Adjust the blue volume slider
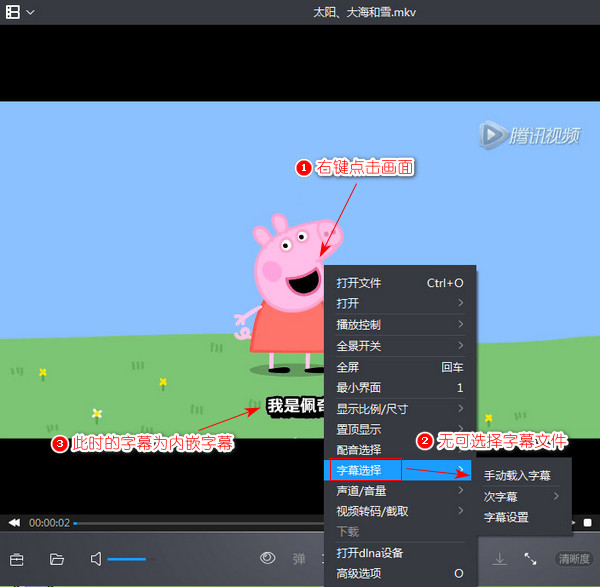Screen dimensions: 600x587 (131, 559)
